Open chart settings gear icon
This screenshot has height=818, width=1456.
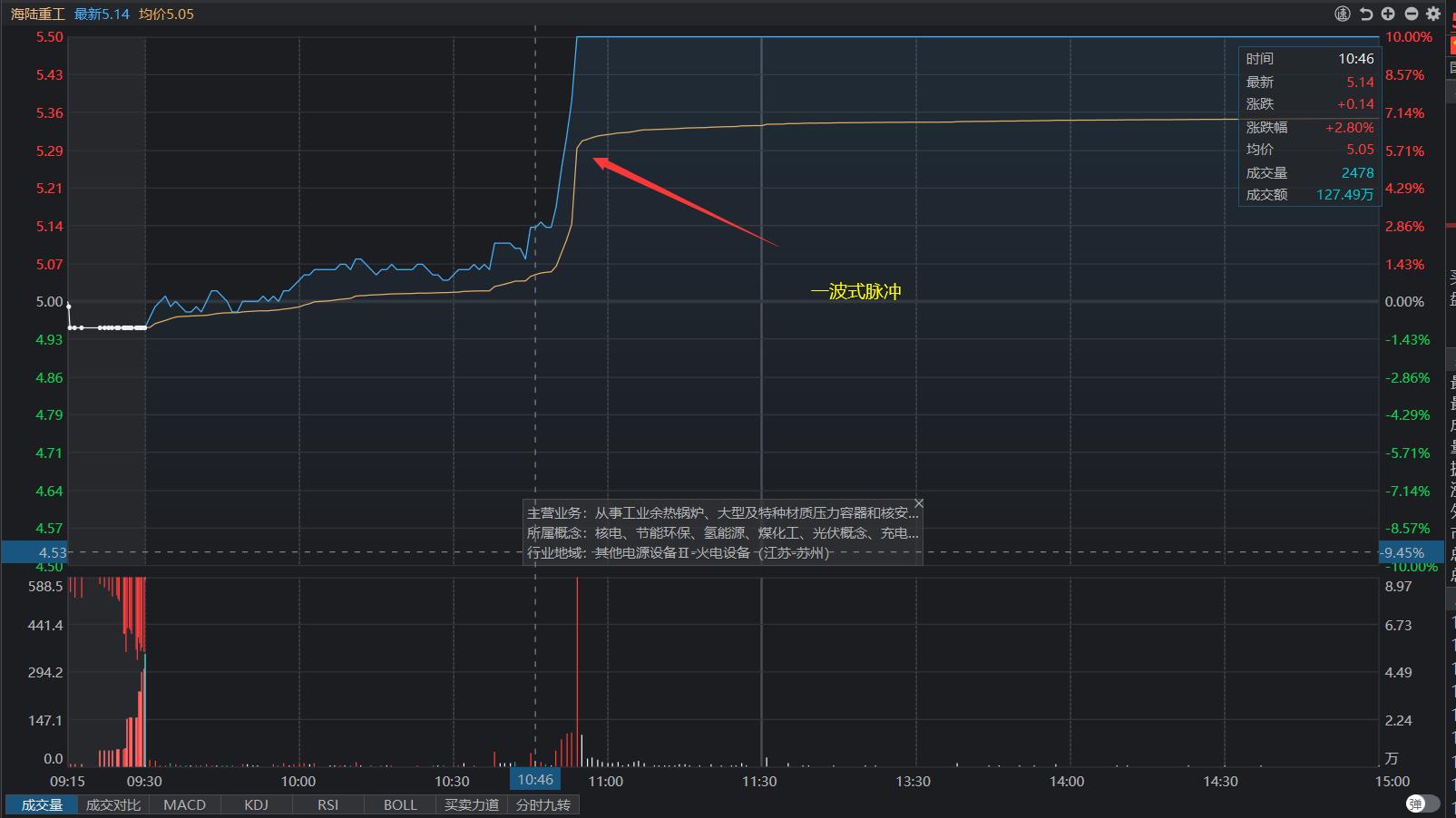pos(1433,14)
